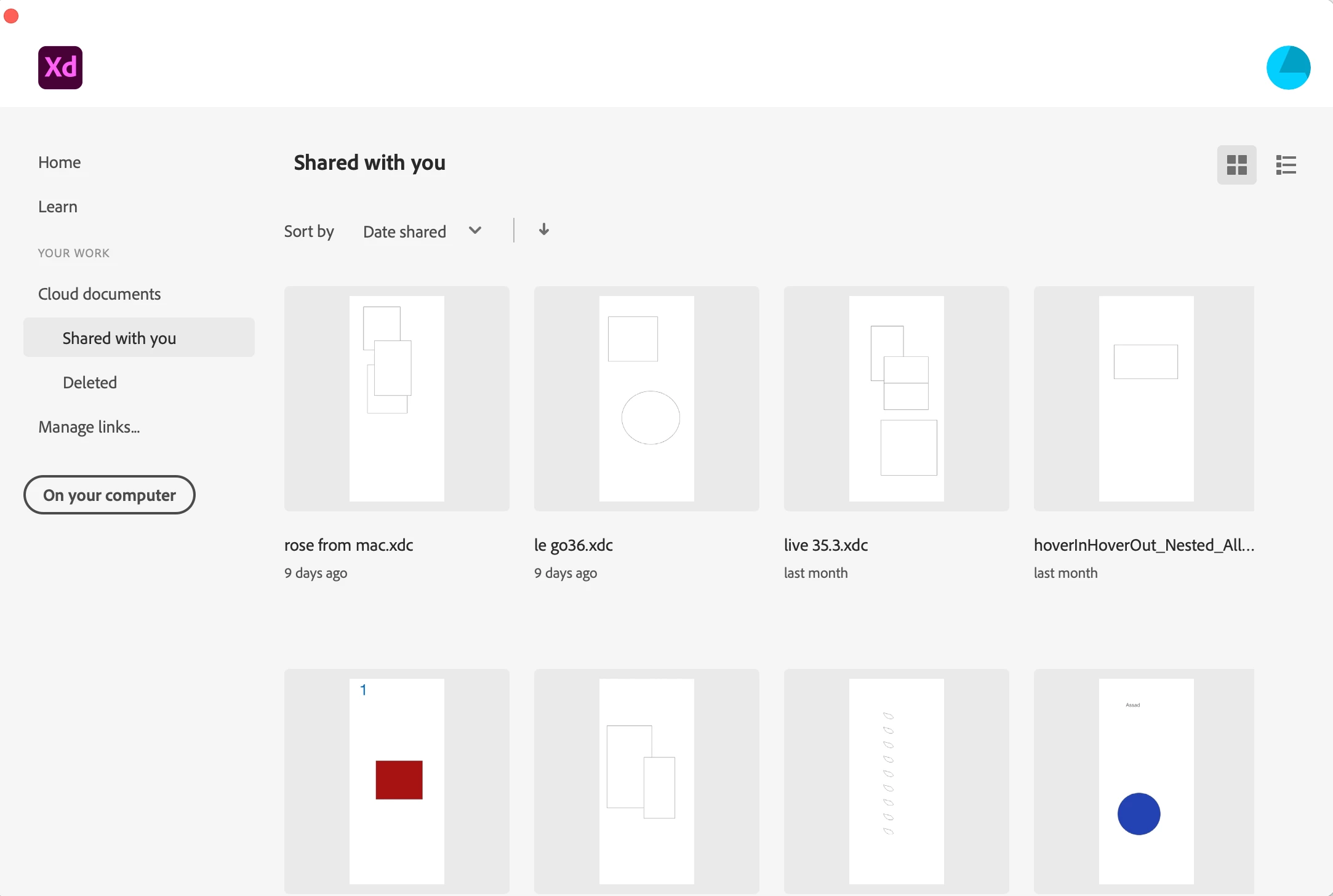Expand the Date shared sort dropdown
This screenshot has width=1333, height=896.
point(404,231)
